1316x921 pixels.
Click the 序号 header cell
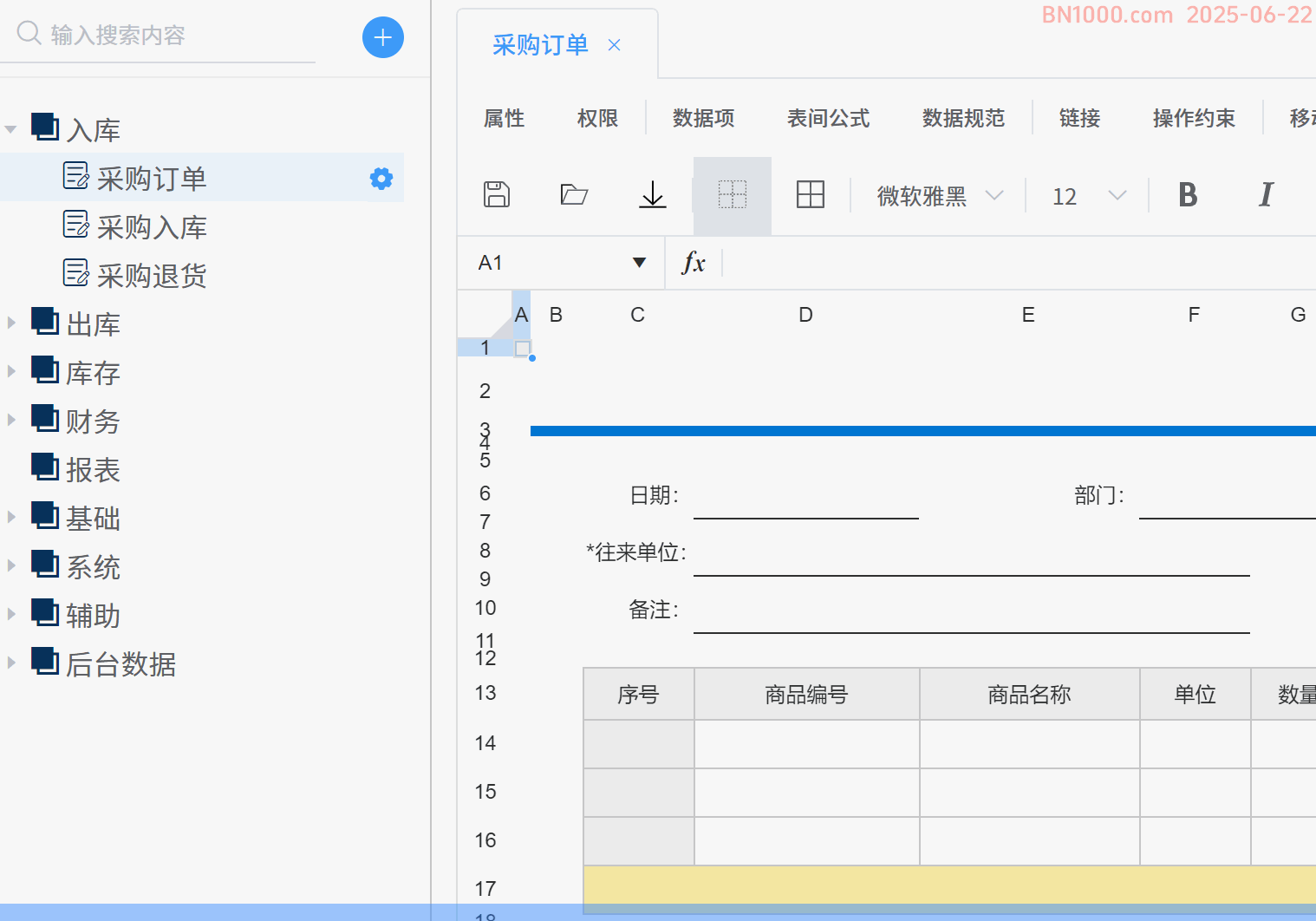[638, 694]
